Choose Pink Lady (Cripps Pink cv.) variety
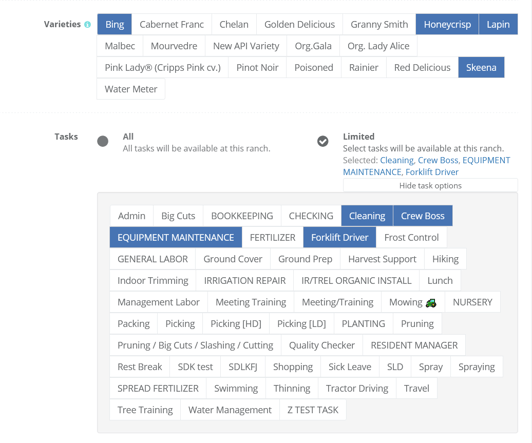 click(x=163, y=68)
